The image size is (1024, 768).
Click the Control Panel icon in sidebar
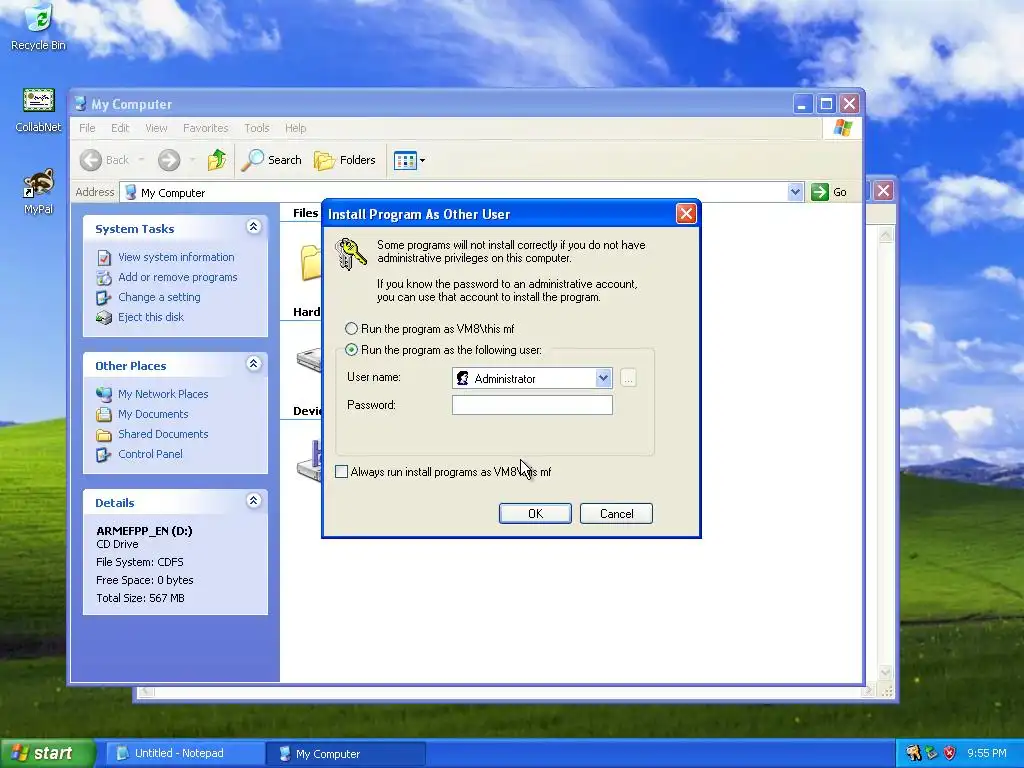[x=104, y=455]
